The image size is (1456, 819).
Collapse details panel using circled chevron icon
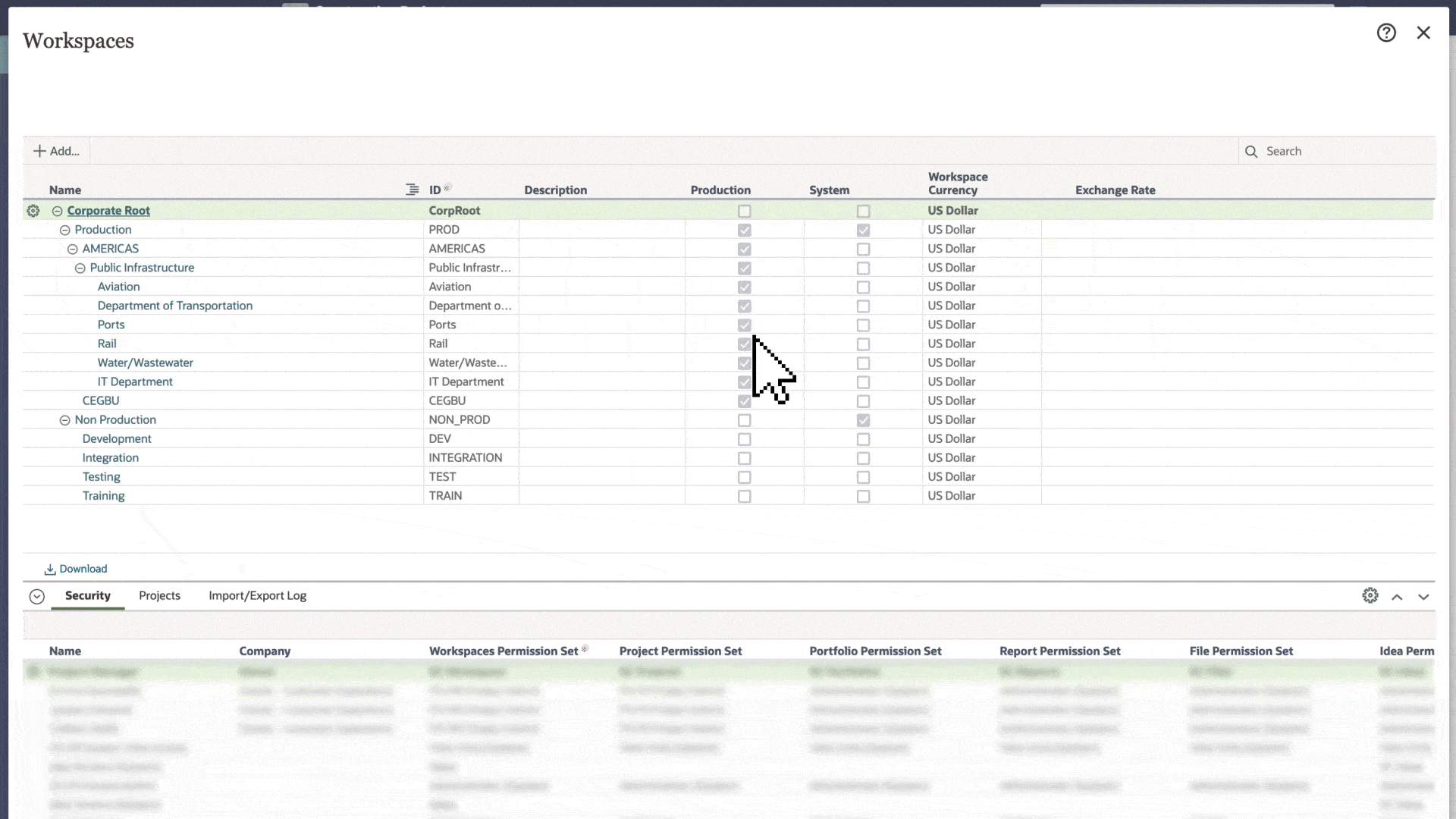coord(36,597)
